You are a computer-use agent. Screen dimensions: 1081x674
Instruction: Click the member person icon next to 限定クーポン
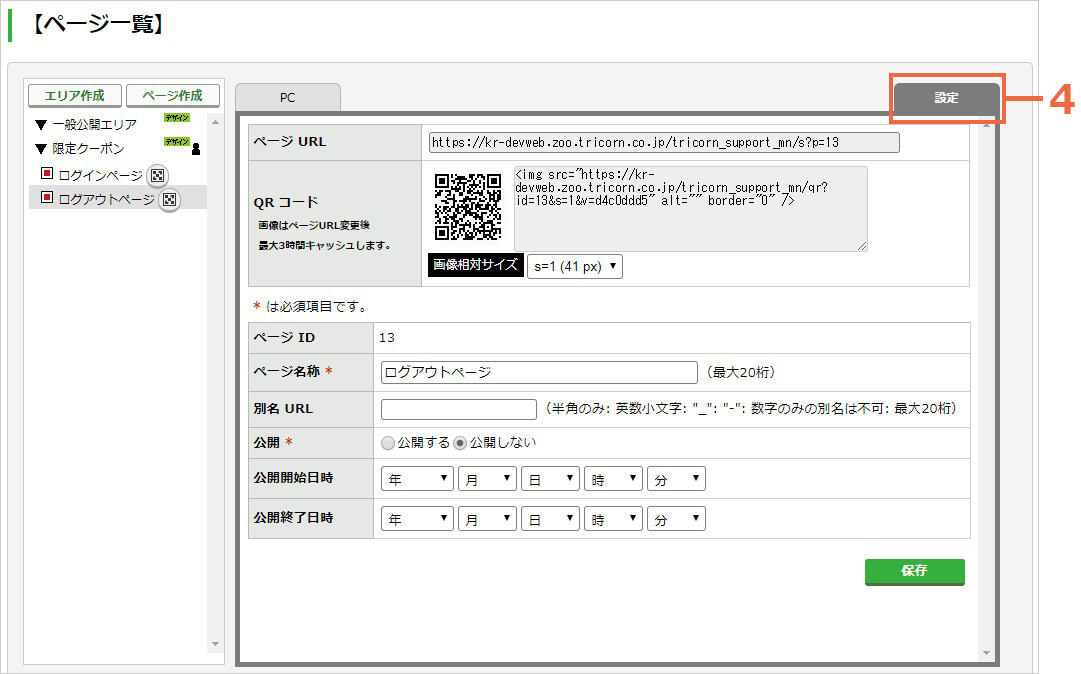[196, 149]
